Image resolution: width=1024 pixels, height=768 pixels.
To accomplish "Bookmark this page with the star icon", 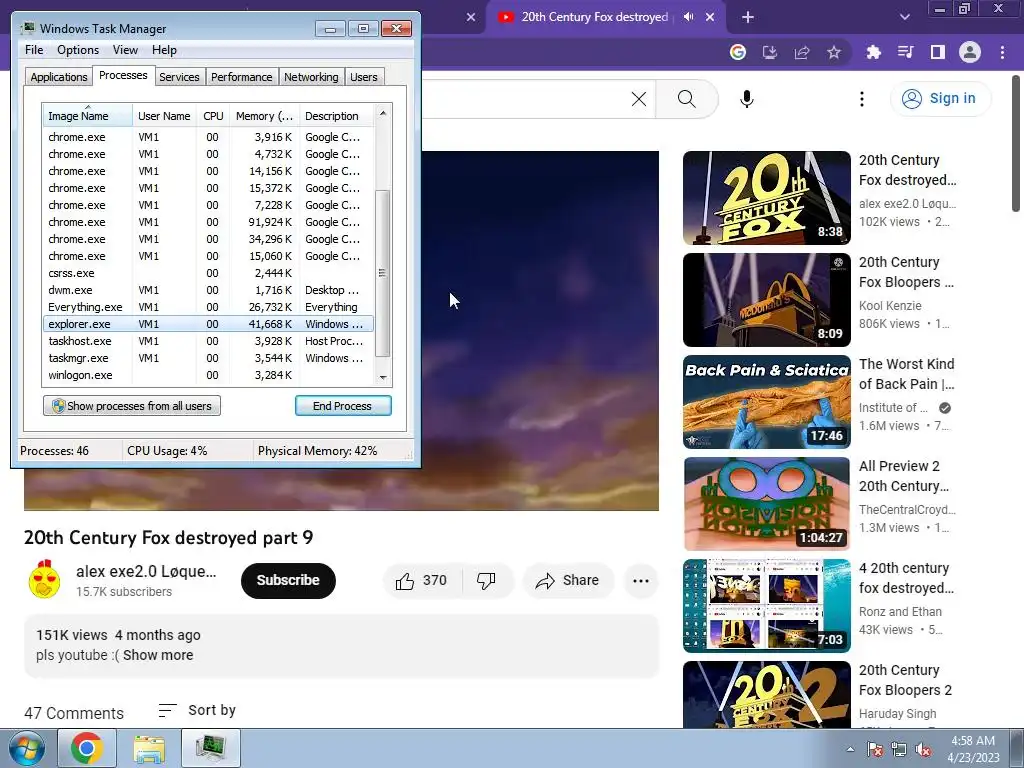I will tap(834, 52).
